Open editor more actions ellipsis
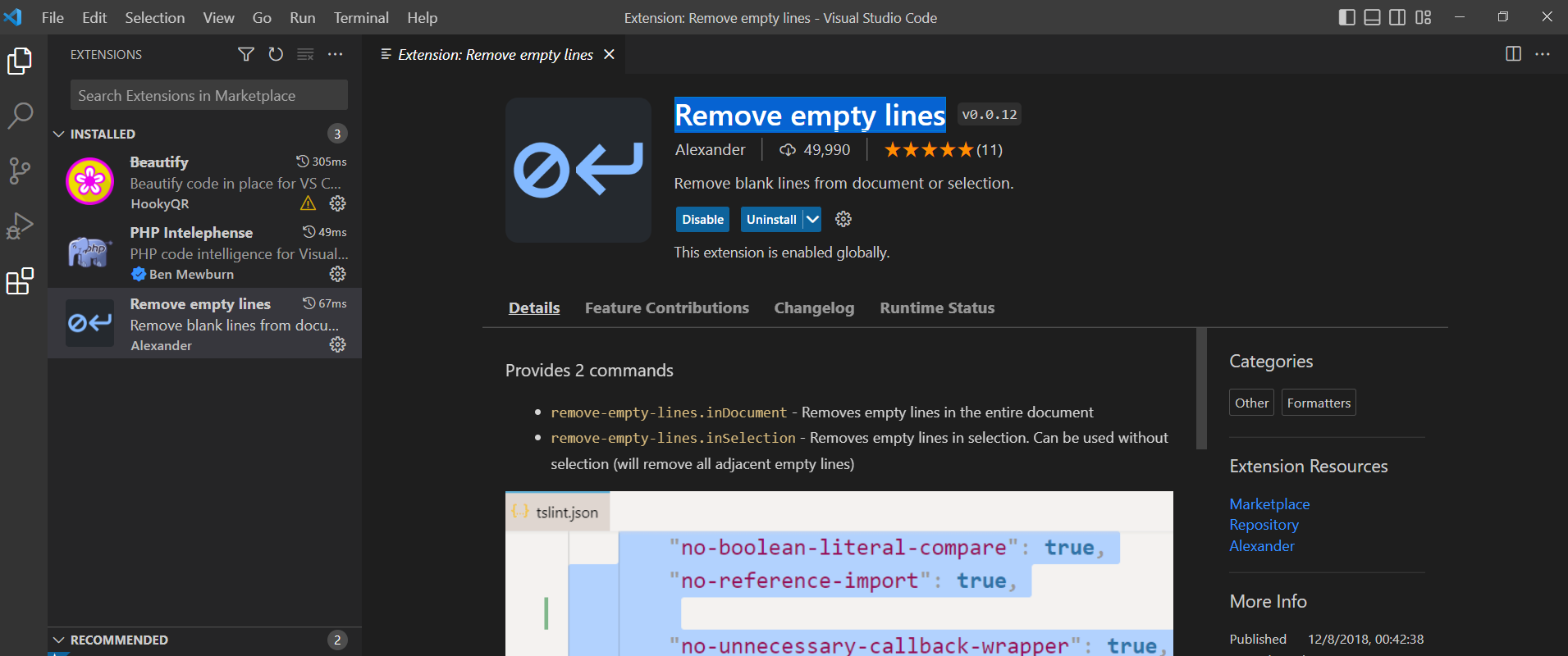Viewport: 1568px width, 656px height. [1543, 54]
